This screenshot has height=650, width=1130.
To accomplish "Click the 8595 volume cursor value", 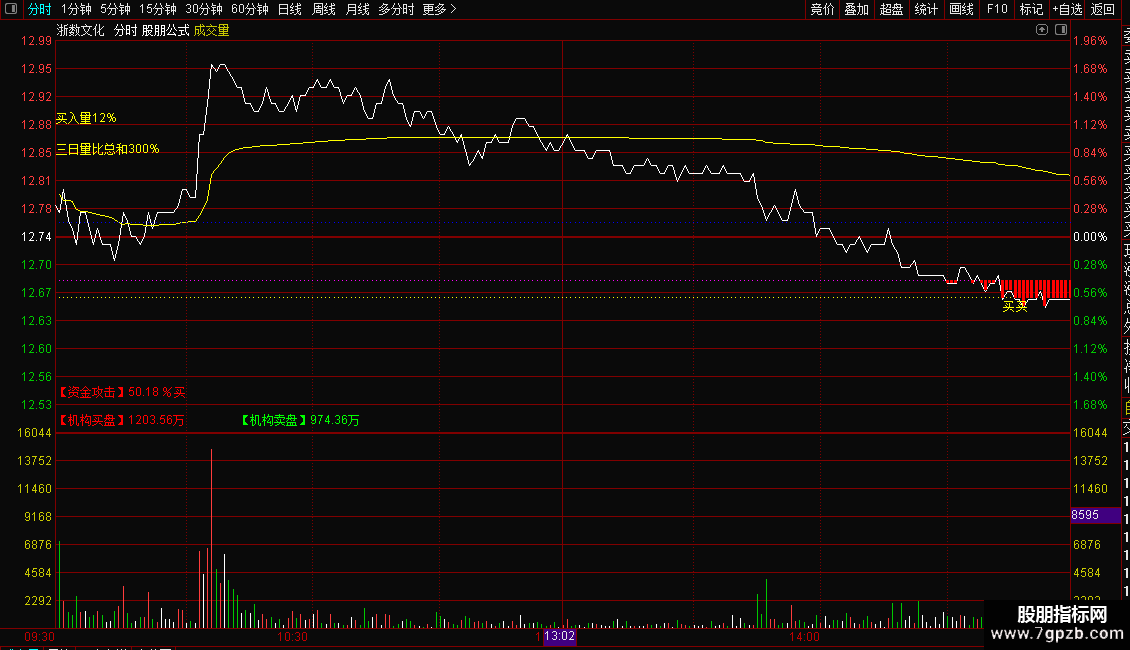I will (1095, 515).
